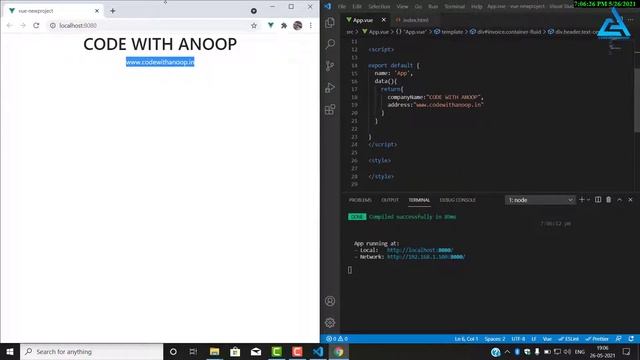Screen dimensions: 640x360
Task: Go back in Chrome
Action: pos(9,25)
